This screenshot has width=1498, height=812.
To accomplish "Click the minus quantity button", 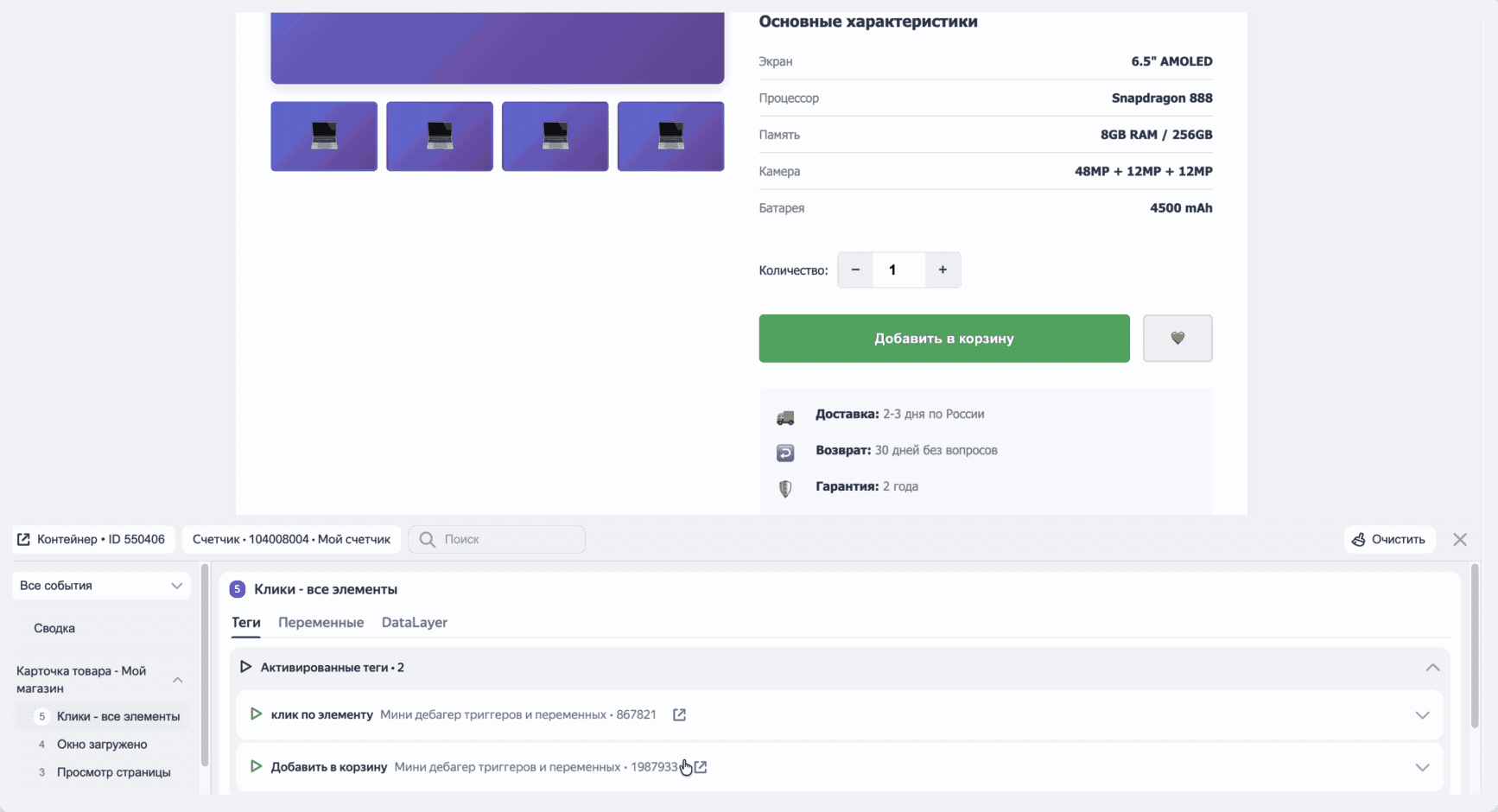I will 855,270.
